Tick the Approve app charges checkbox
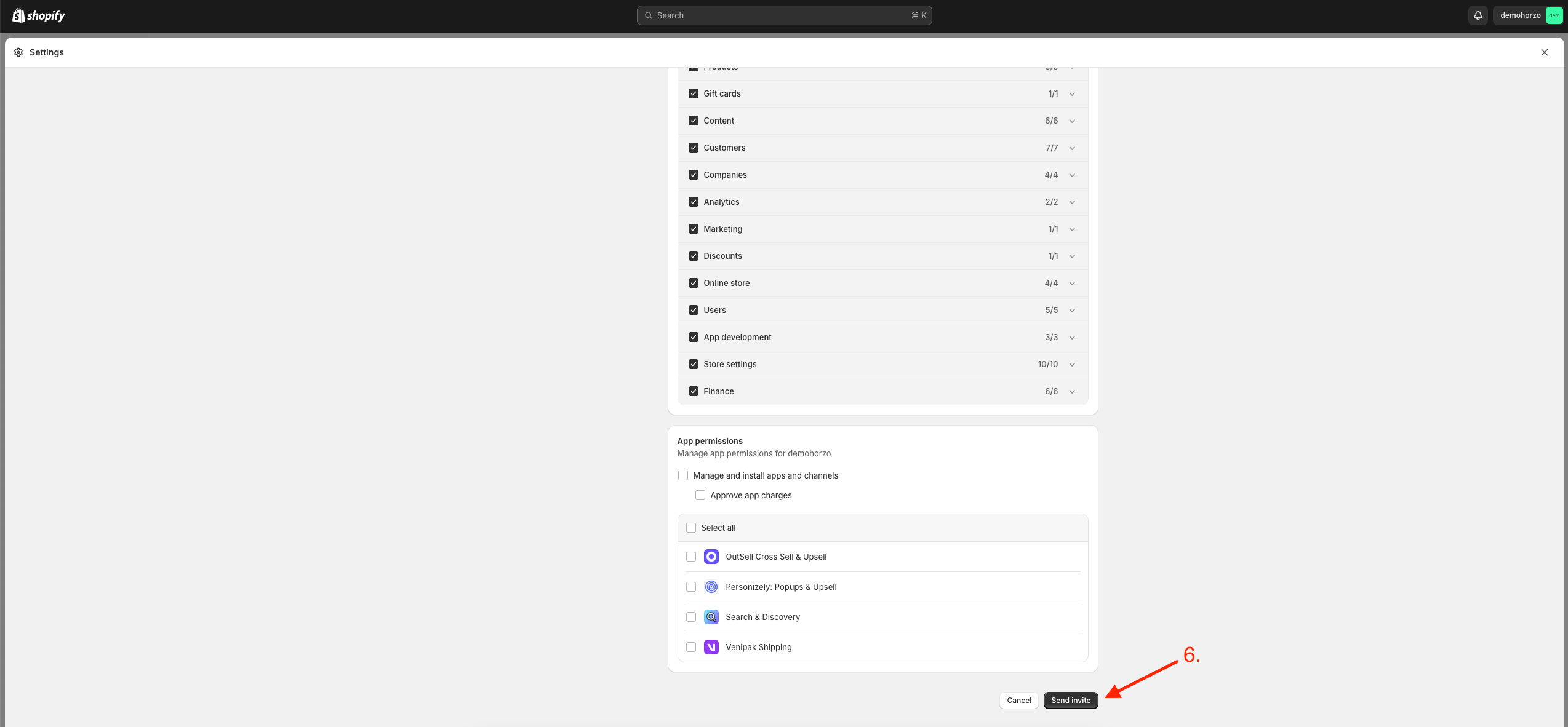Viewport: 1568px width, 727px height. [x=700, y=495]
